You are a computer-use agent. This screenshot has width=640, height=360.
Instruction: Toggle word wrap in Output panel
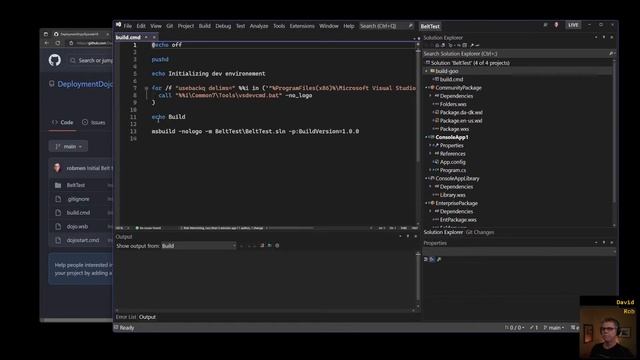point(269,246)
